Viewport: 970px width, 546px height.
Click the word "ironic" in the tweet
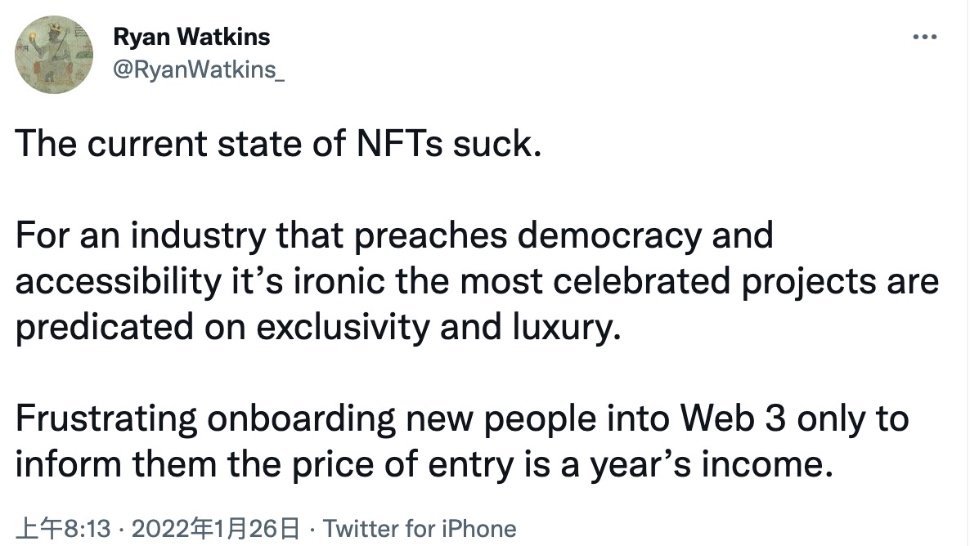338,282
